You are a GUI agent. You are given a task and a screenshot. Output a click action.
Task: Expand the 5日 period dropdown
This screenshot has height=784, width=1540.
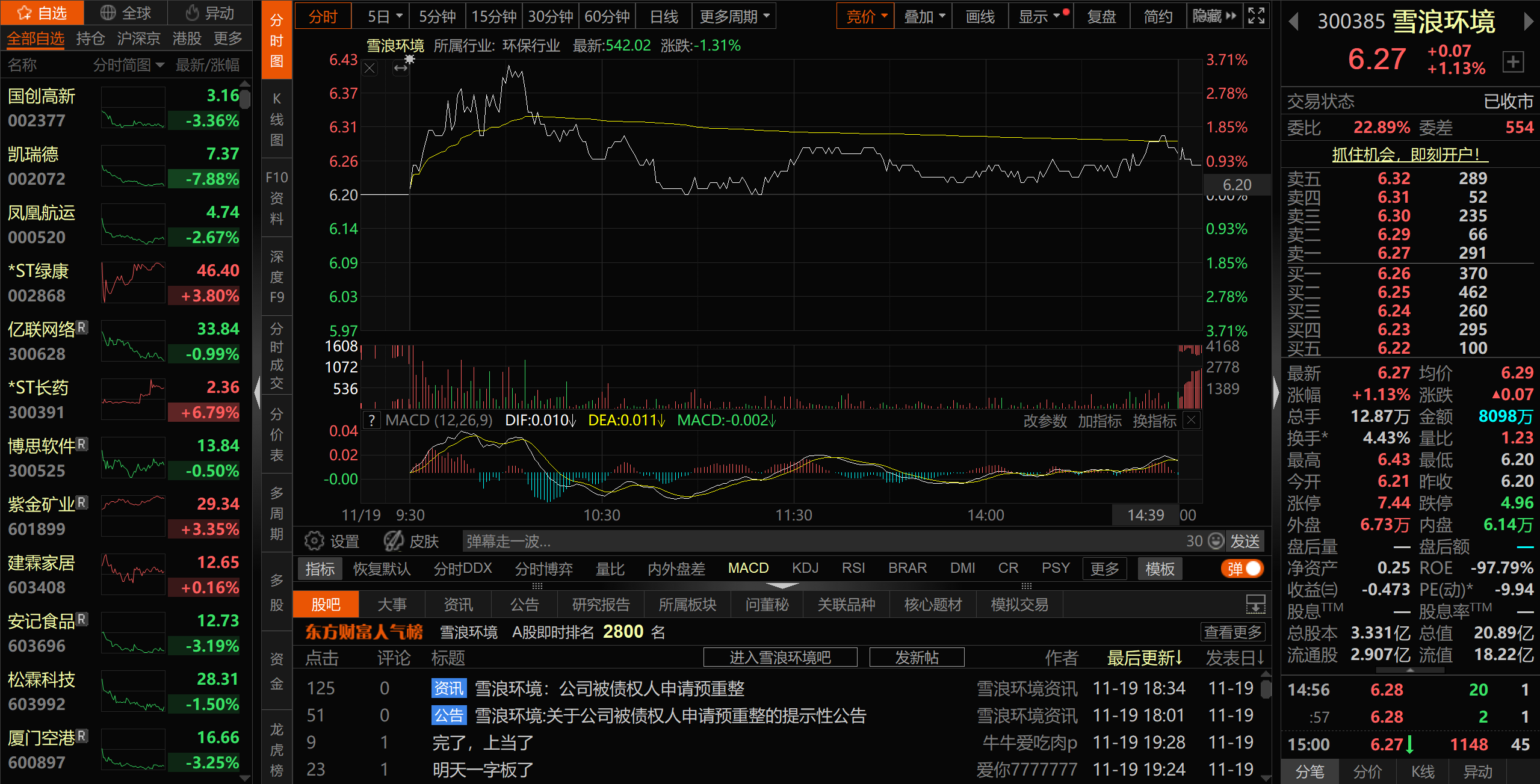pyautogui.click(x=399, y=16)
